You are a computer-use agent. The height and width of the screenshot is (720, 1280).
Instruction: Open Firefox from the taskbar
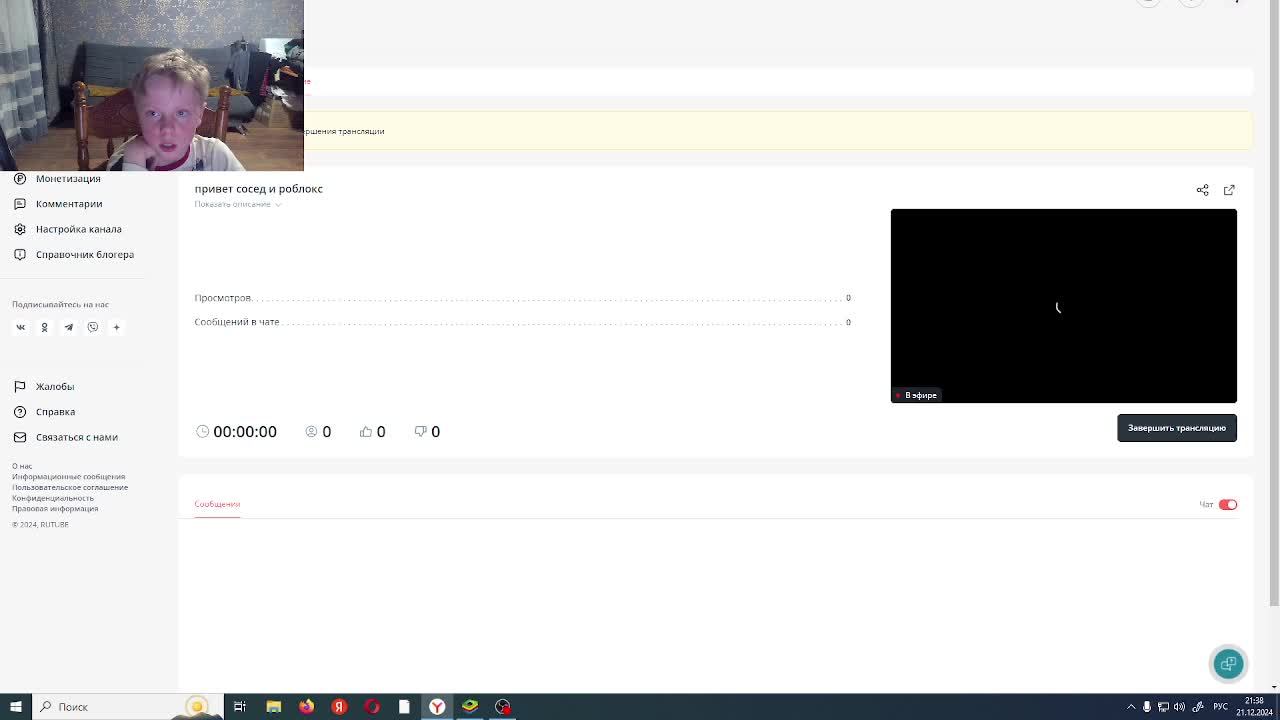pos(306,707)
